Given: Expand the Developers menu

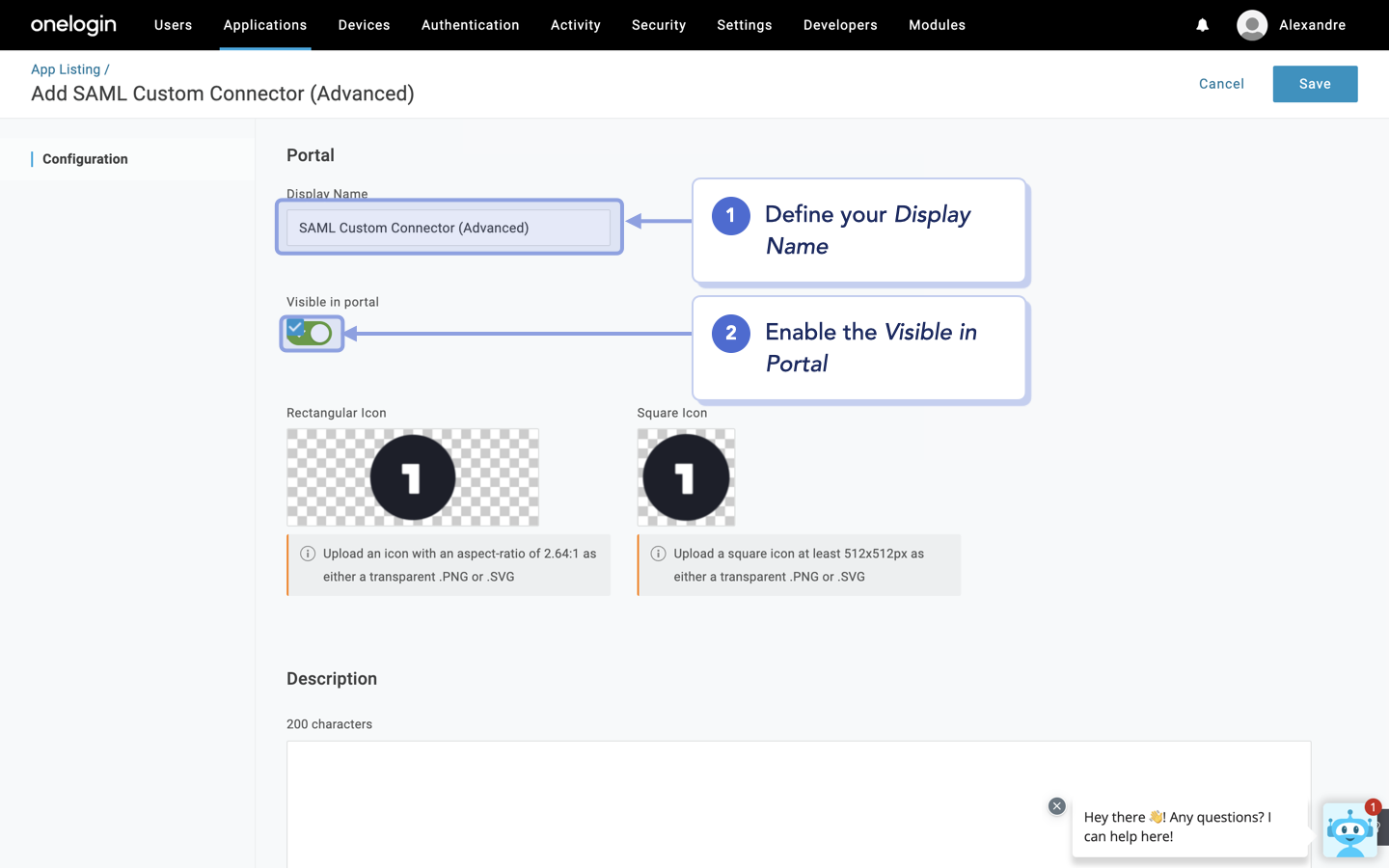Looking at the screenshot, I should click(x=840, y=25).
